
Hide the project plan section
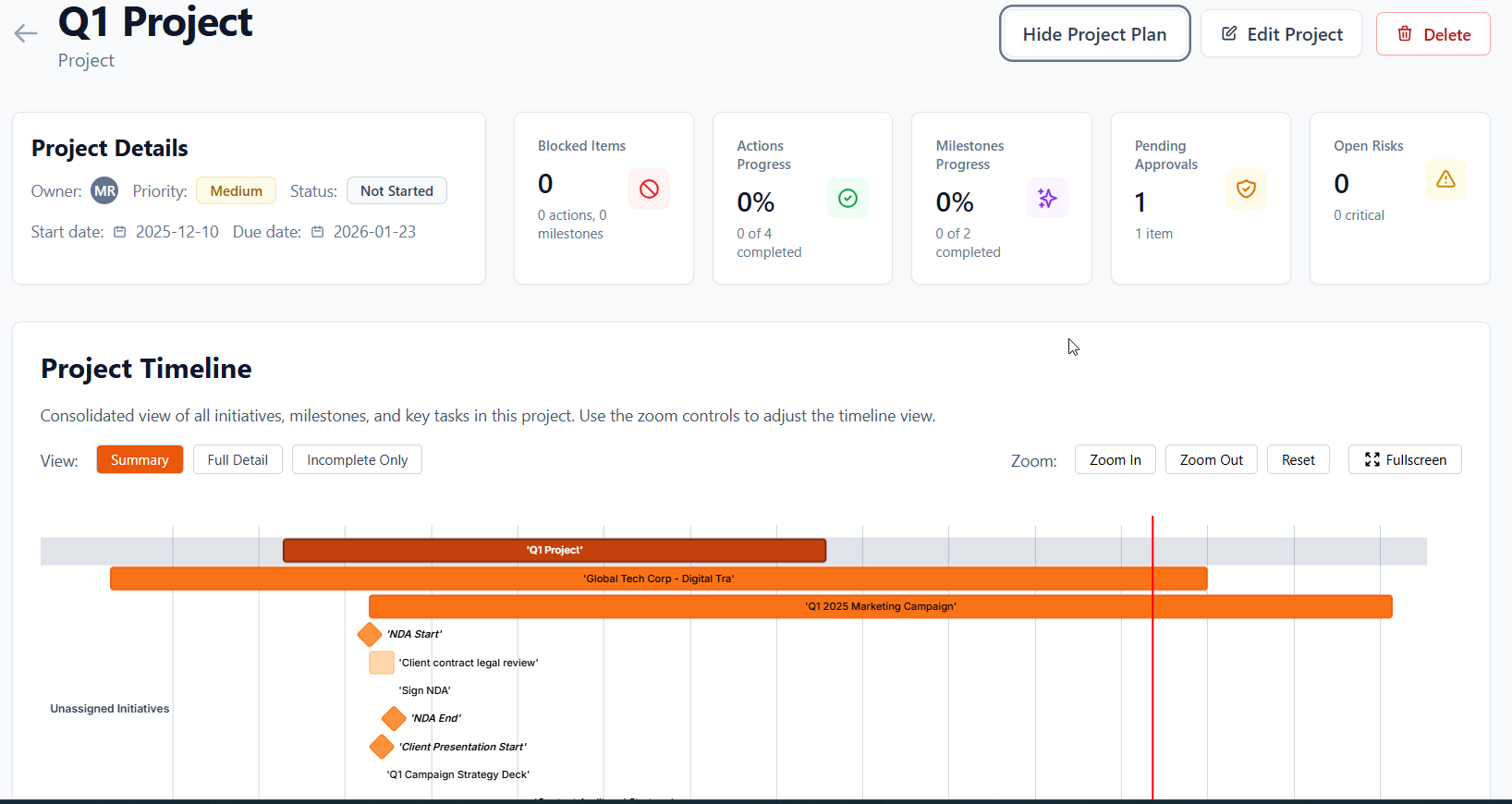1094,34
